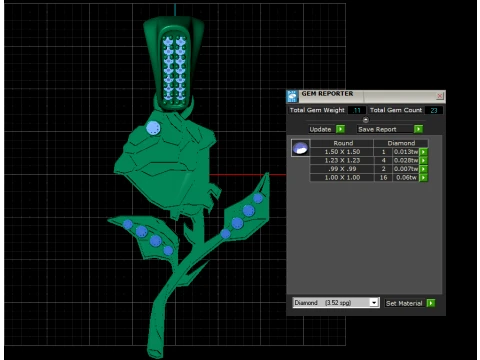This screenshot has height=360, width=480.
Task: Select the '1.00 X 1.00' size cell
Action: coord(342,178)
